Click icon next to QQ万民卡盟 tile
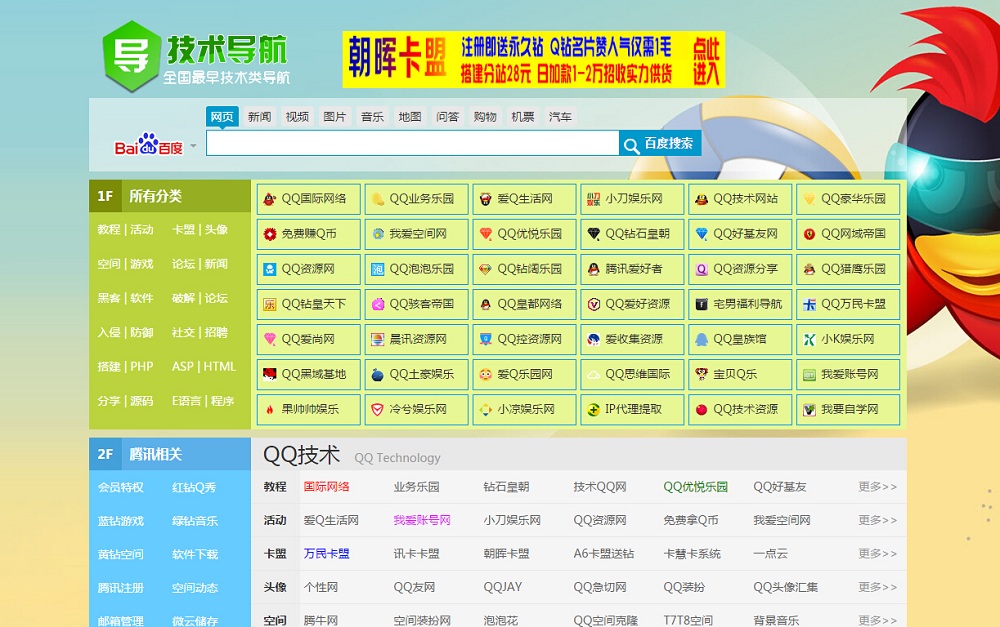 pyautogui.click(x=809, y=304)
